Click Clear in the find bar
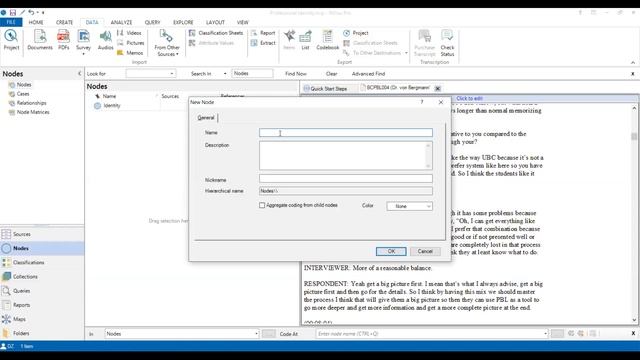 point(331,74)
